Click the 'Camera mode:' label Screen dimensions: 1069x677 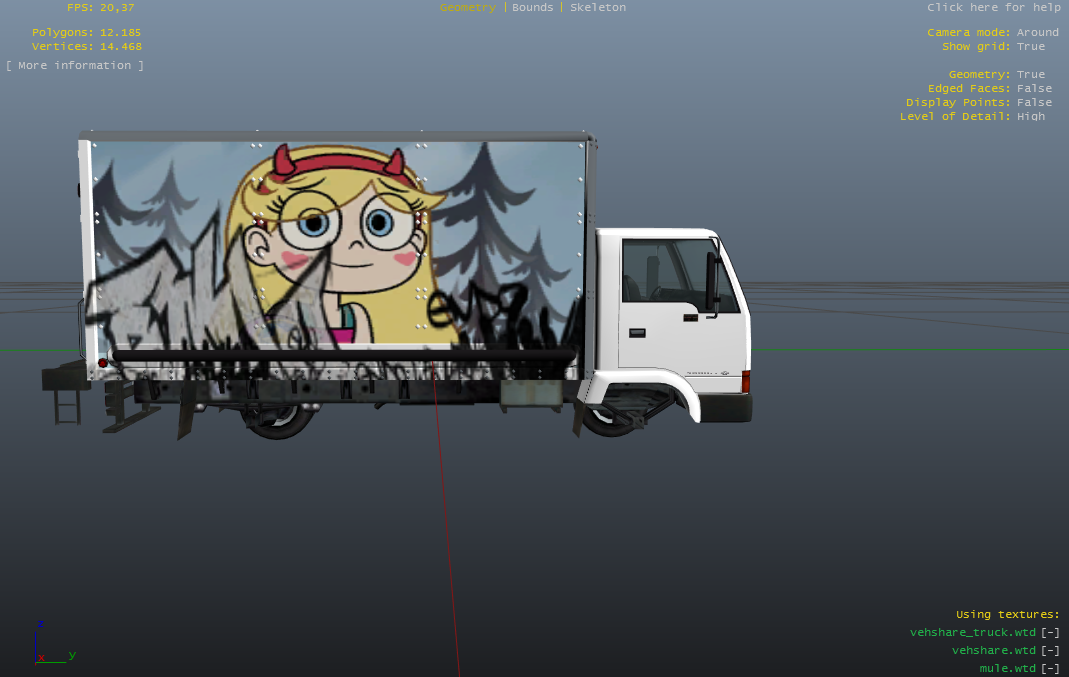pos(969,33)
